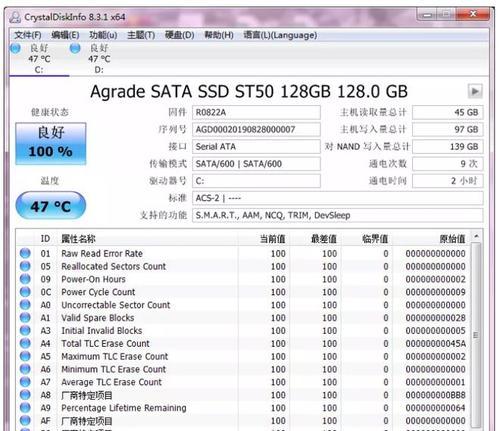This screenshot has height=431, width=500.
Task: Click the raw value 000000000BB8
Action: (436, 395)
